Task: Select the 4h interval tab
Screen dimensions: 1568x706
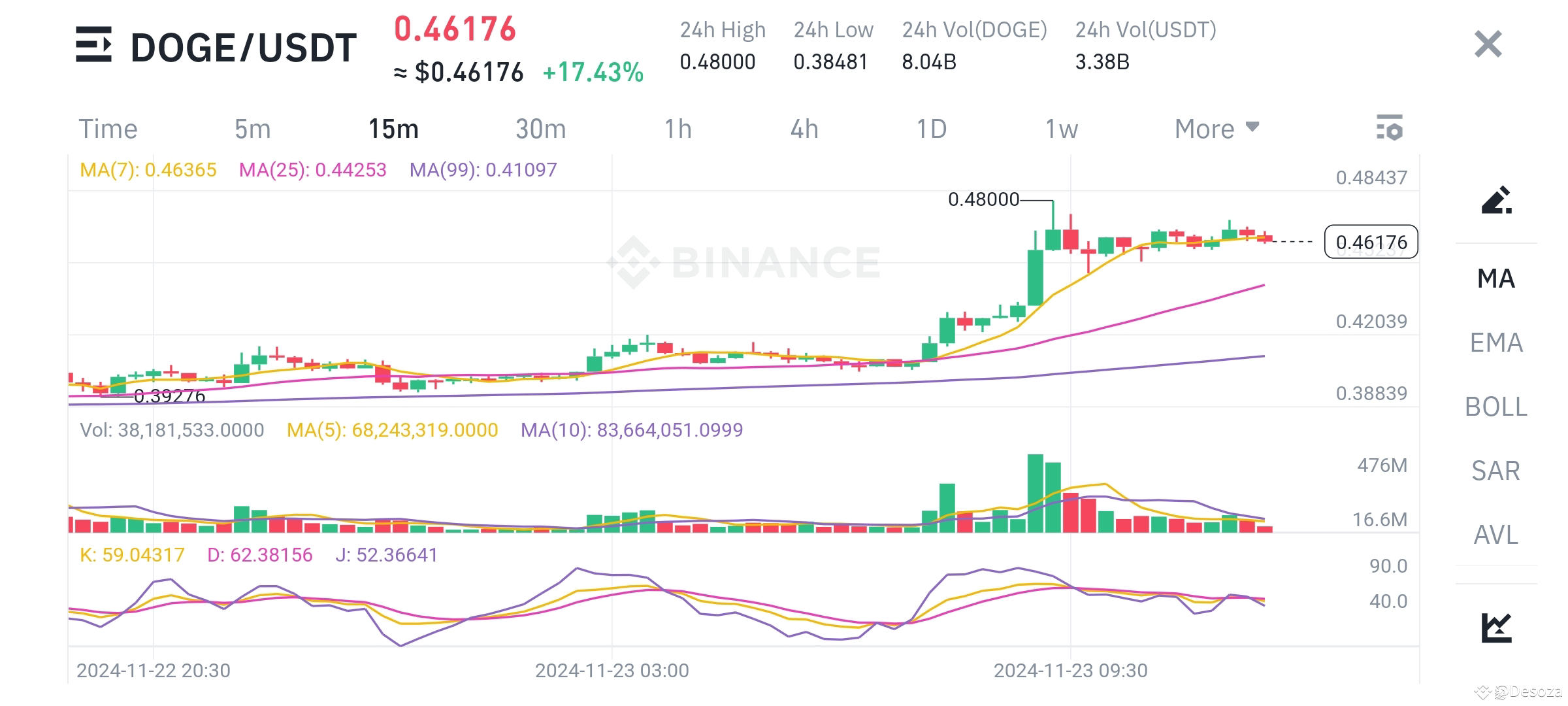Action: point(804,129)
